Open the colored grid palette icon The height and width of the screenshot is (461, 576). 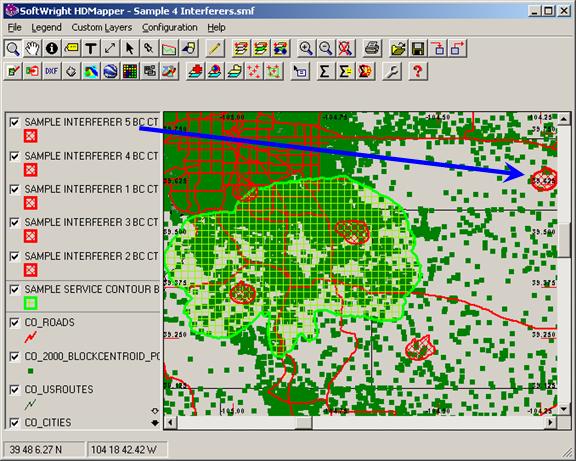click(130, 71)
